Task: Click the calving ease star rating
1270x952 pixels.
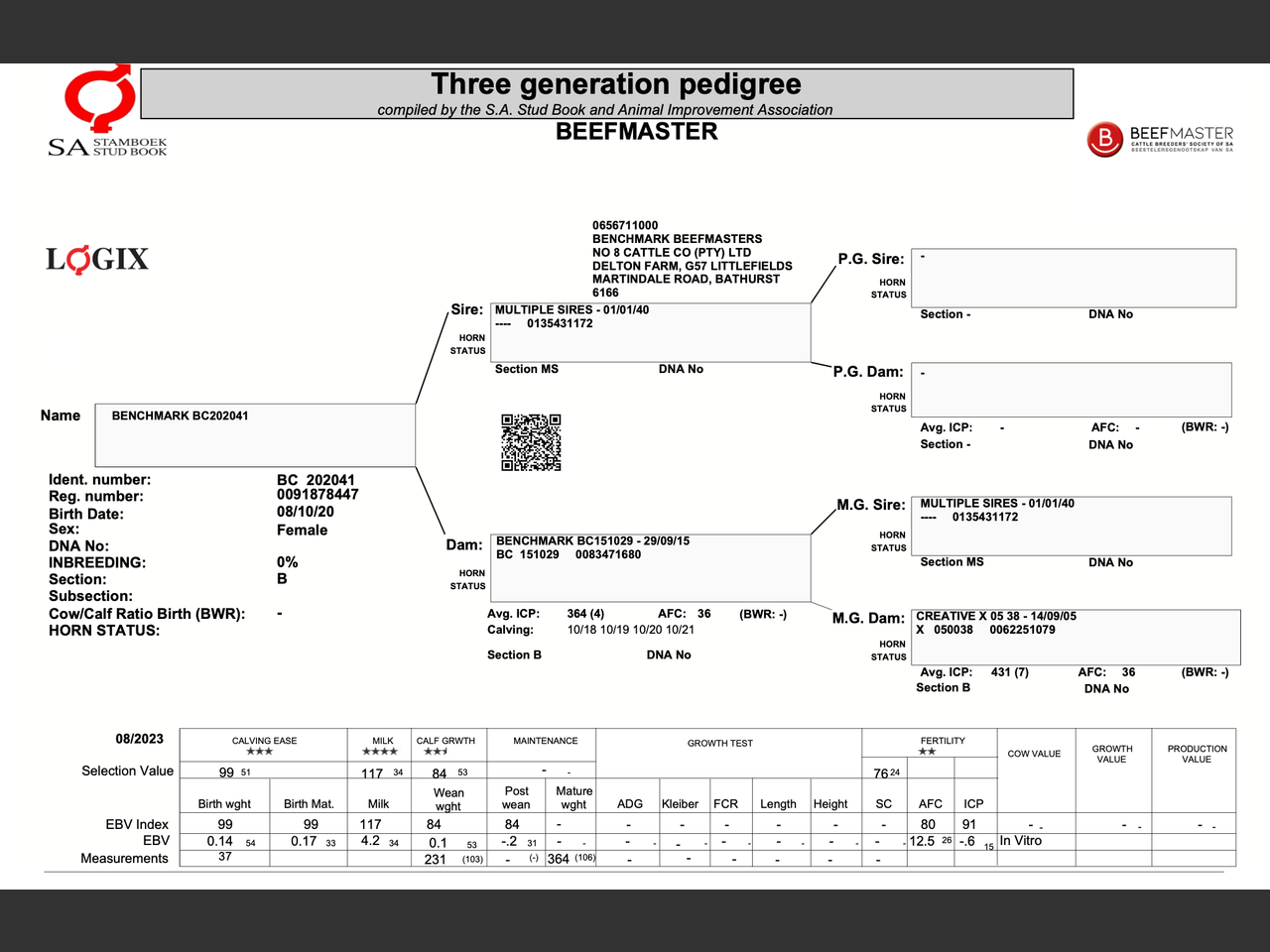Action: (x=259, y=752)
